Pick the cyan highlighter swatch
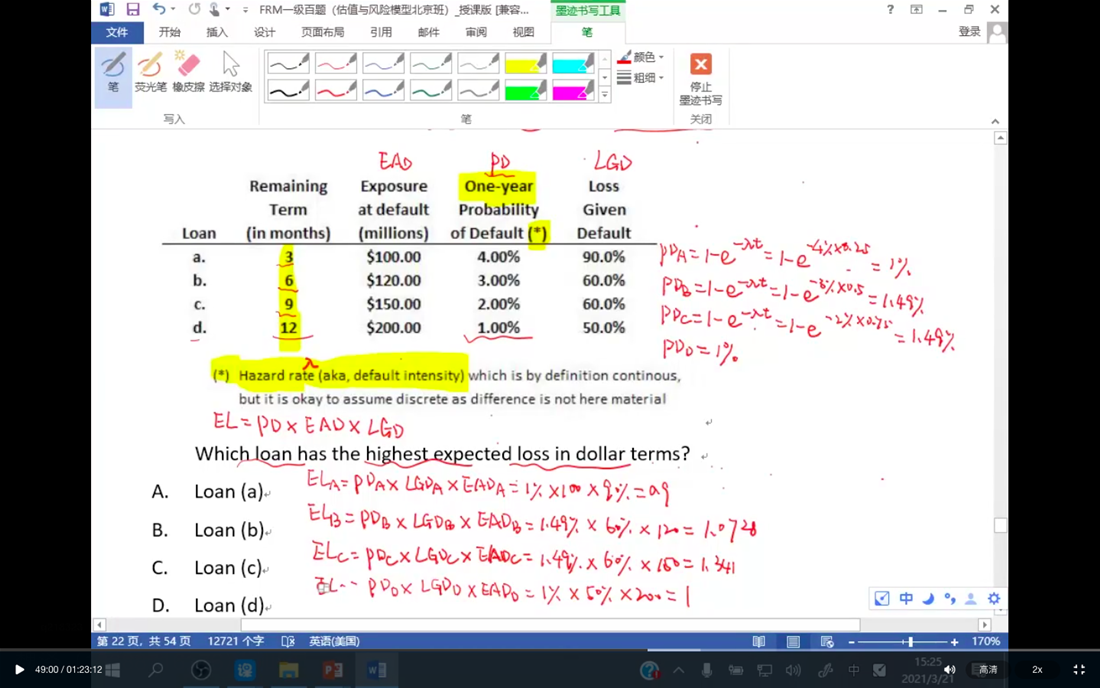This screenshot has height=688, width=1100. click(x=573, y=64)
